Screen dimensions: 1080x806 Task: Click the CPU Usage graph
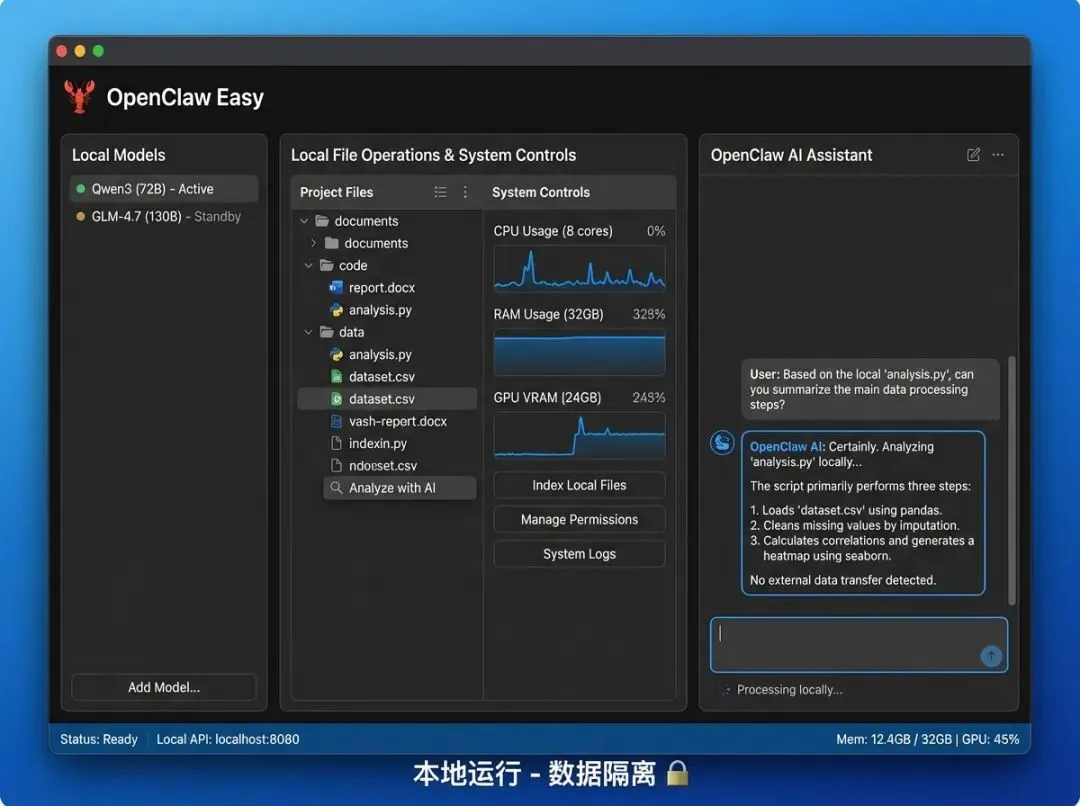pyautogui.click(x=579, y=269)
